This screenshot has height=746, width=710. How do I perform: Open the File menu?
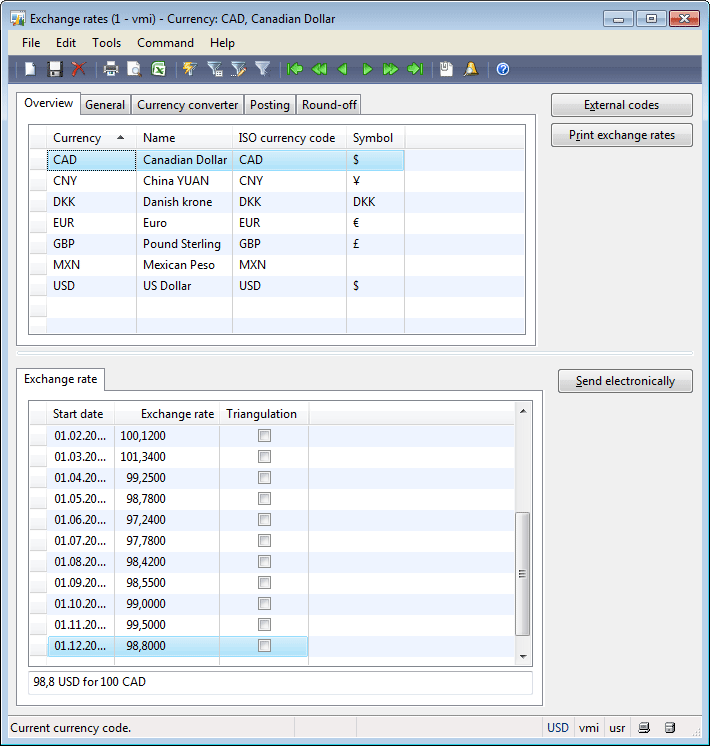[31, 43]
